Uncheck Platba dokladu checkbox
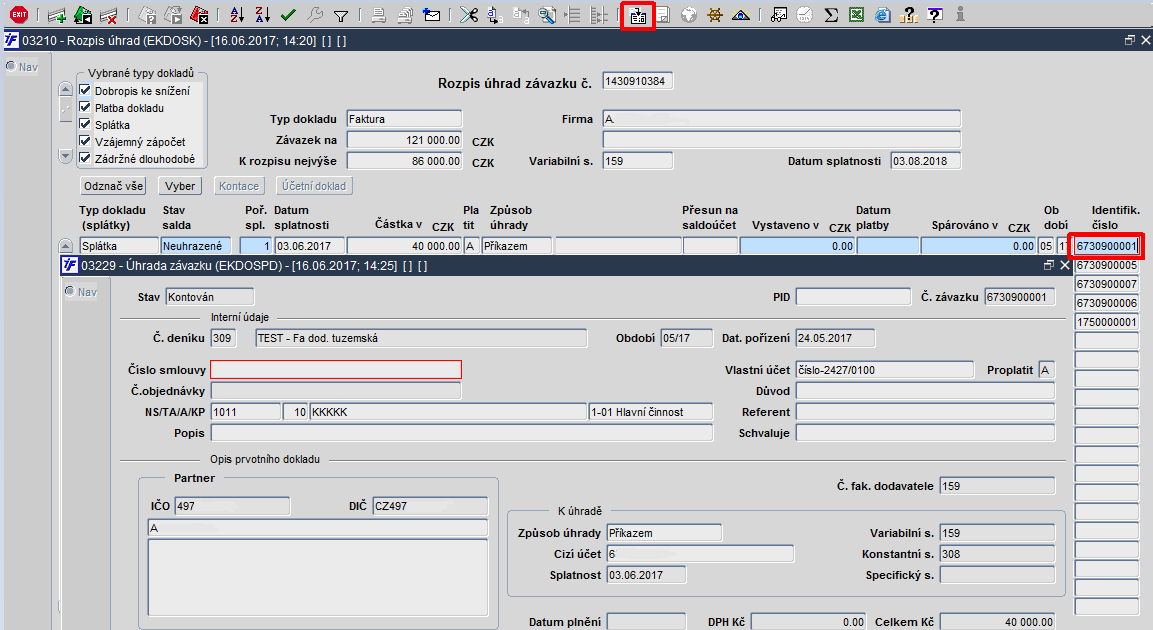The height and width of the screenshot is (630, 1153). (85, 107)
